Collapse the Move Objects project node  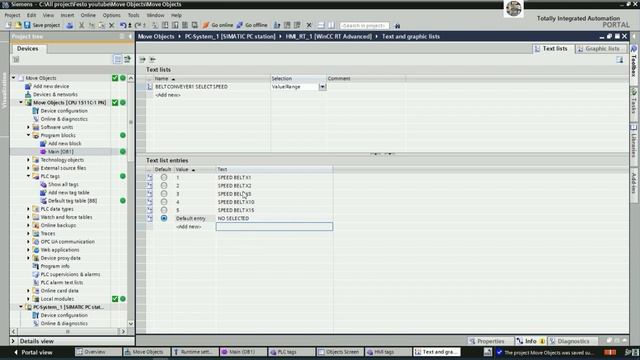[x=13, y=78]
